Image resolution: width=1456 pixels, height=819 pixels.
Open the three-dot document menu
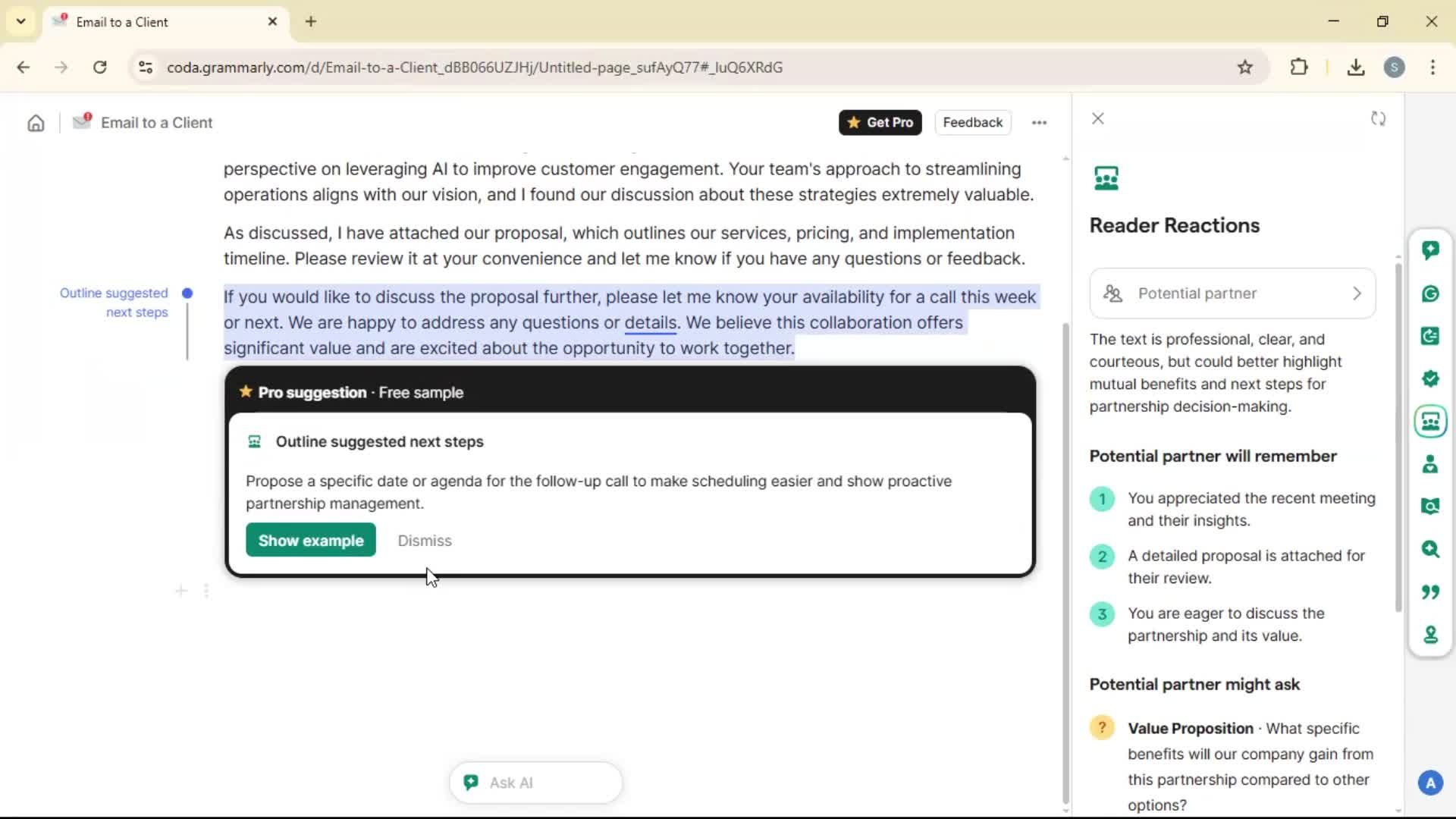[x=1039, y=123]
